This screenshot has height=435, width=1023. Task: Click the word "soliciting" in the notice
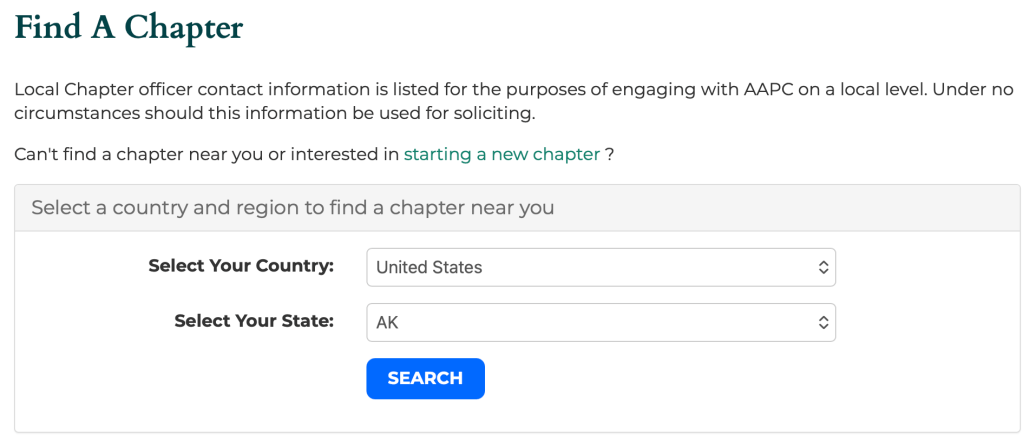pyautogui.click(x=493, y=113)
